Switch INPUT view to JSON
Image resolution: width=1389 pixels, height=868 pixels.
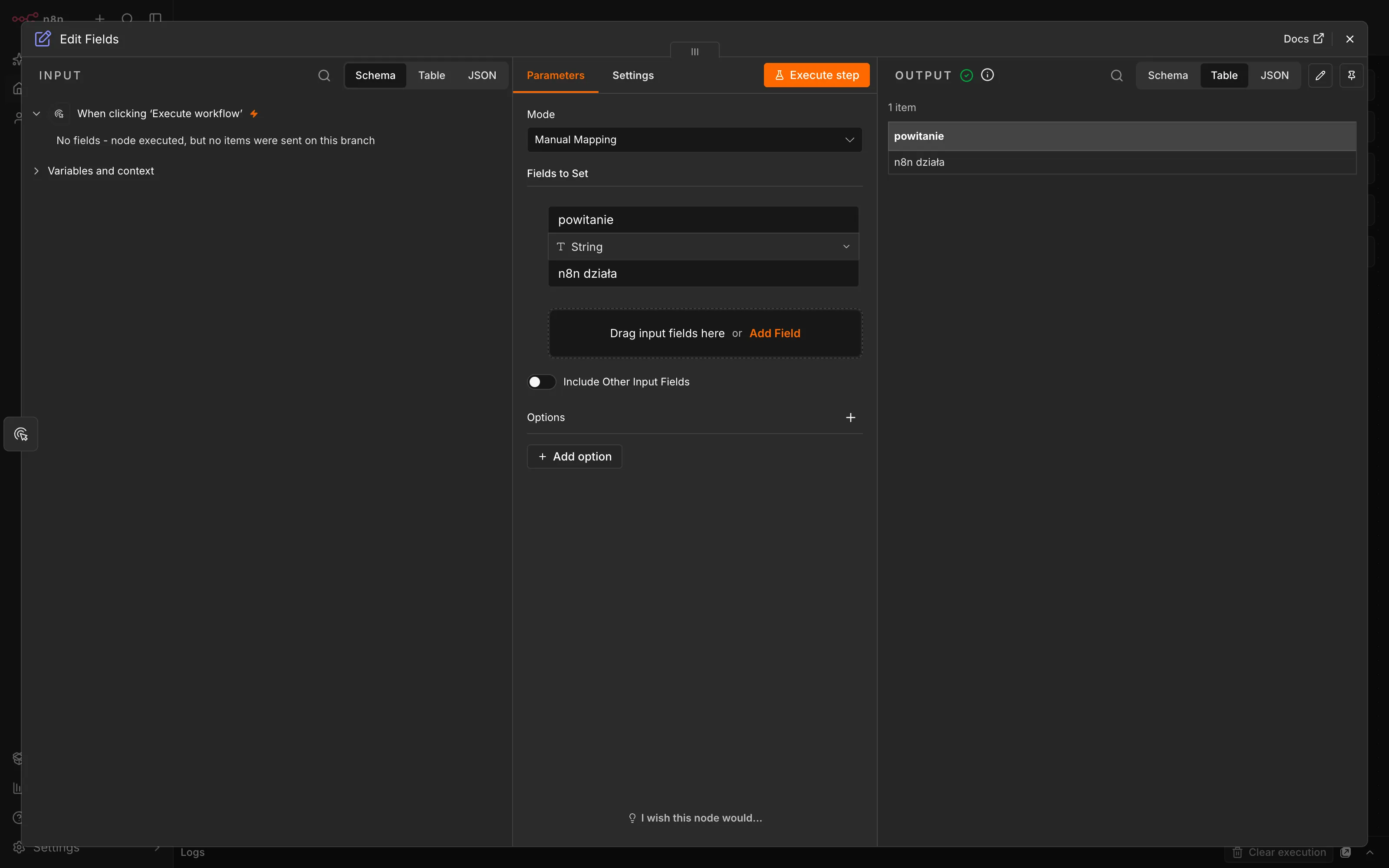481,75
